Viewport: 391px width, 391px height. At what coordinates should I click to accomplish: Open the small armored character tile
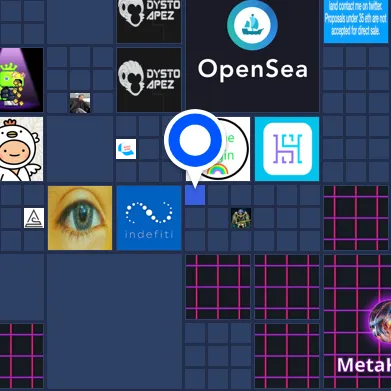[241, 218]
